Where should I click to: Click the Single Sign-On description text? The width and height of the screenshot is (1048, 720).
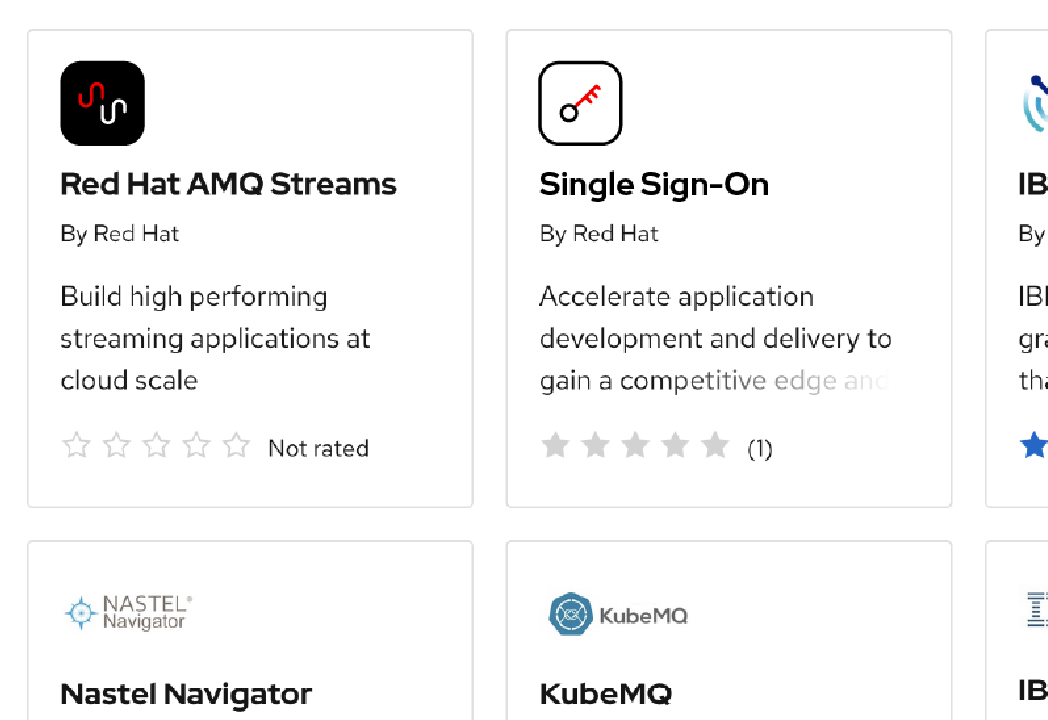(715, 338)
